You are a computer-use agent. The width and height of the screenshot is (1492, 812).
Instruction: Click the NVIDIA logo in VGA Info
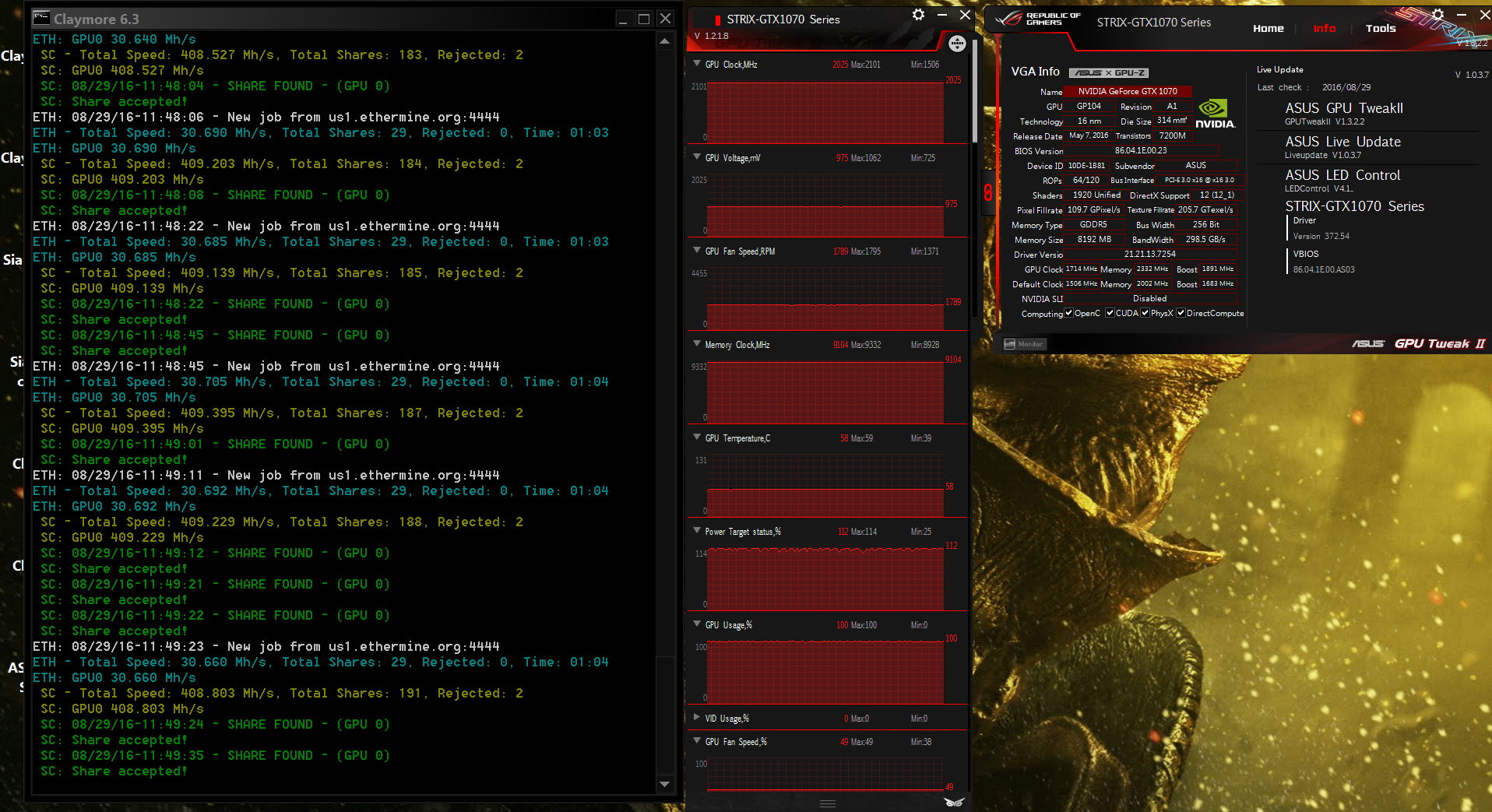(1215, 114)
